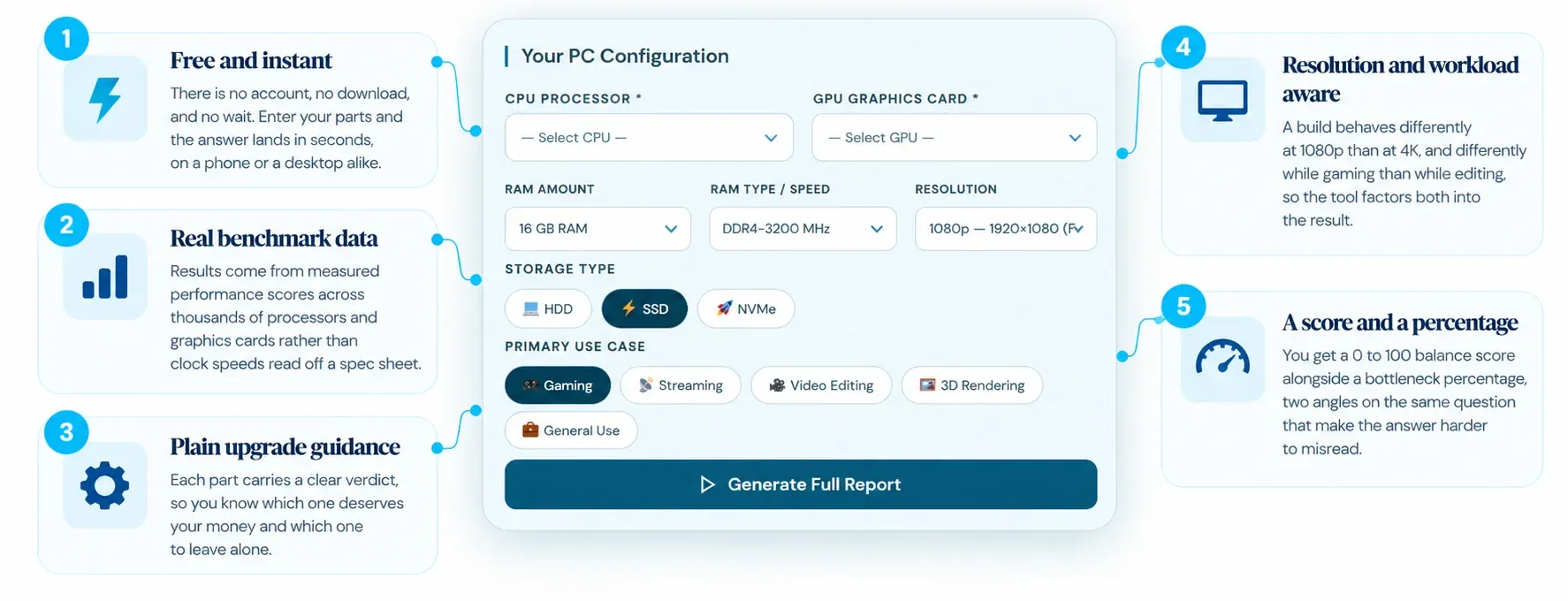
Task: Click the RESOLUTION label
Action: coord(955,189)
